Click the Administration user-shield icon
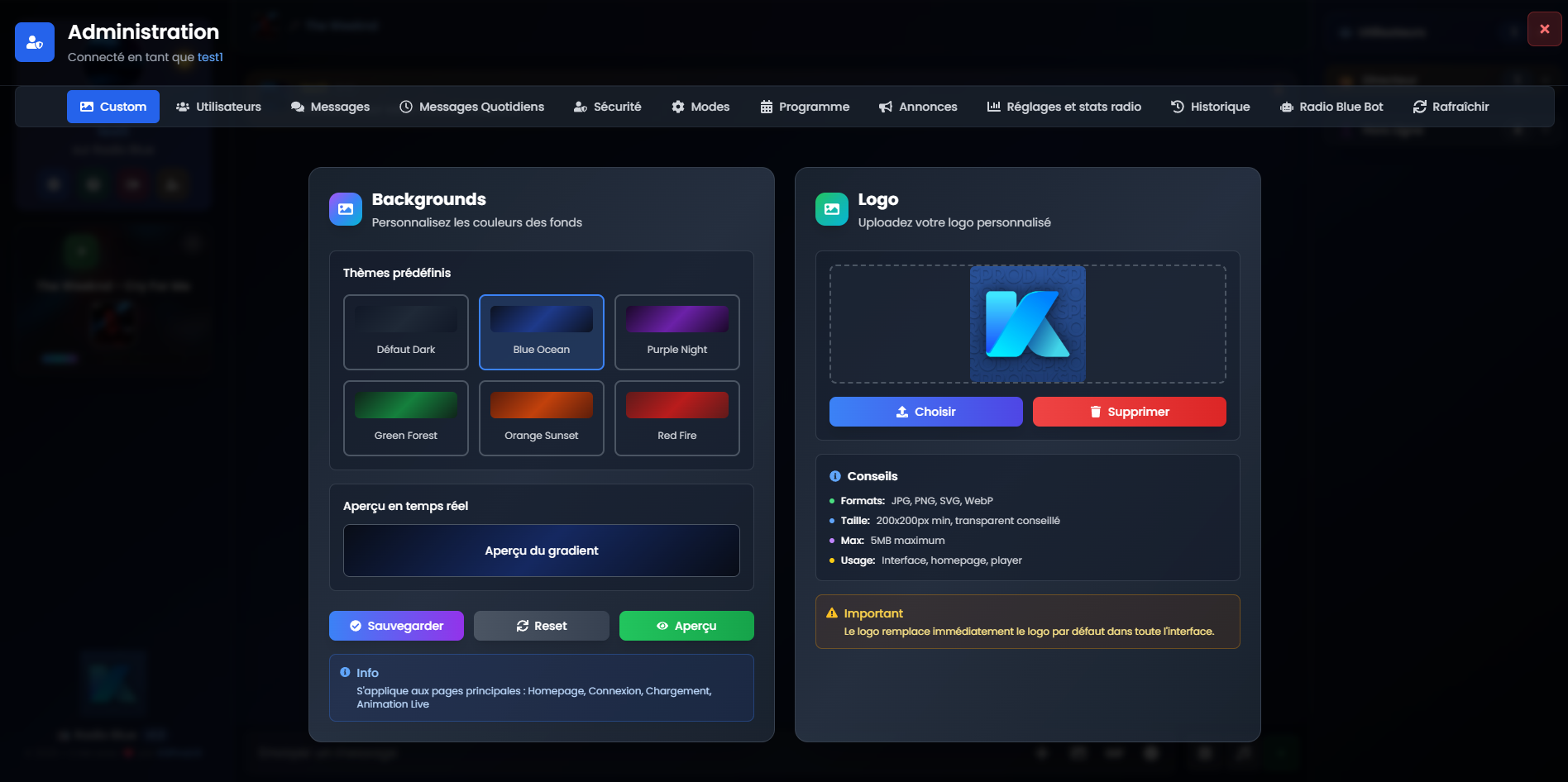This screenshot has width=1568, height=782. [x=35, y=42]
